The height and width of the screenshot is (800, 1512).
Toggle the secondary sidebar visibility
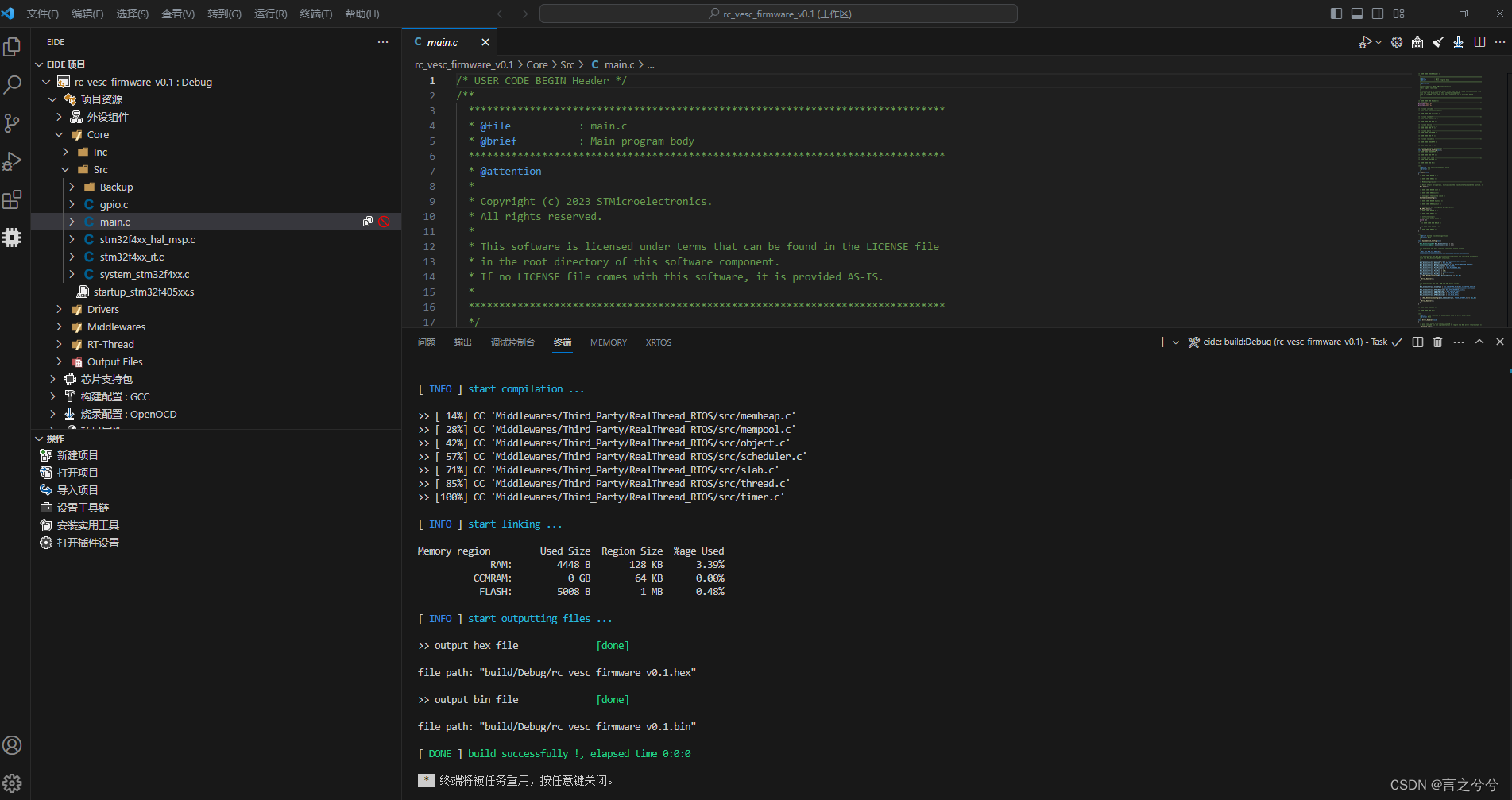point(1377,14)
